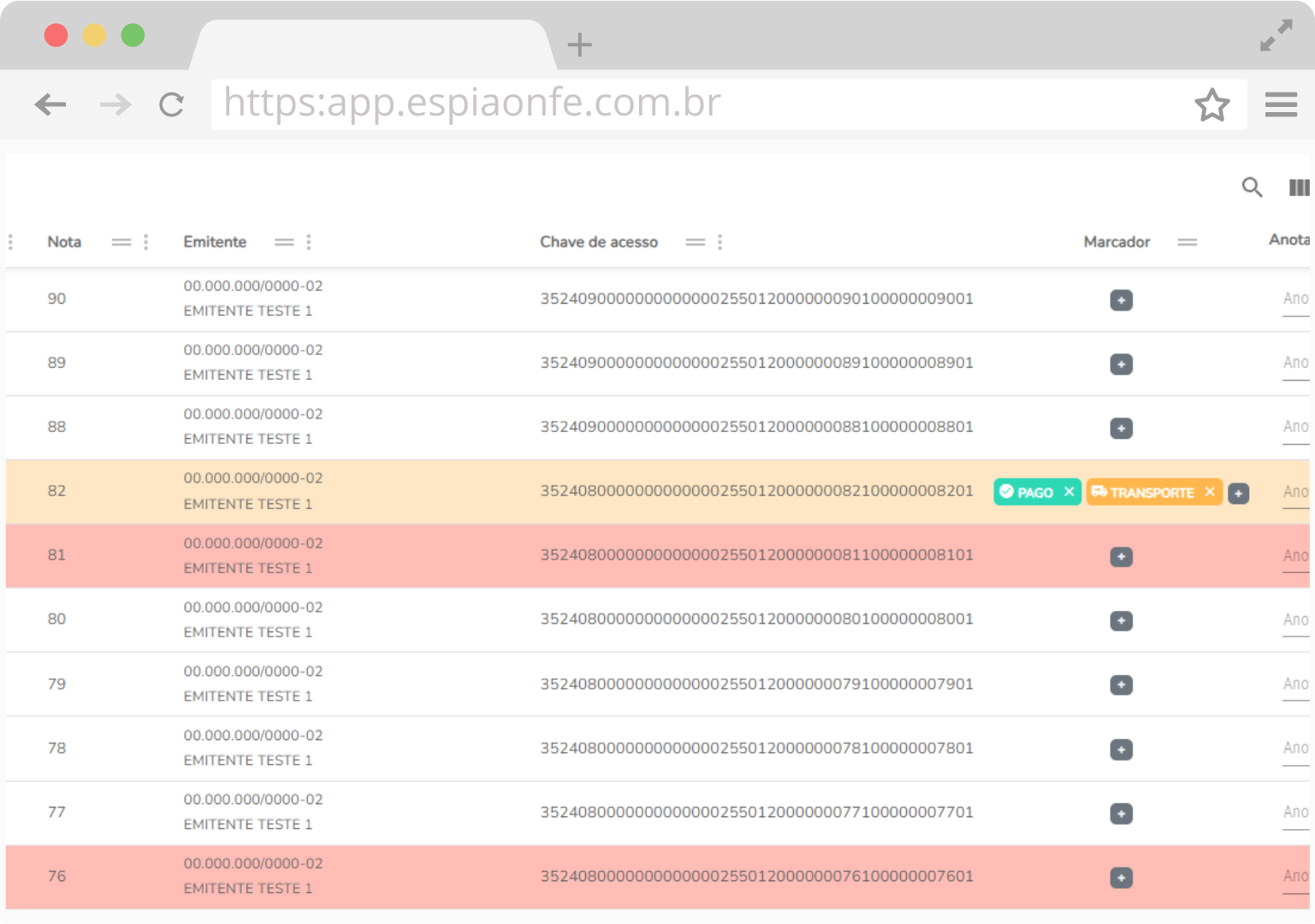Select access key ending in 9001
This screenshot has height=924, width=1315.
point(756,299)
